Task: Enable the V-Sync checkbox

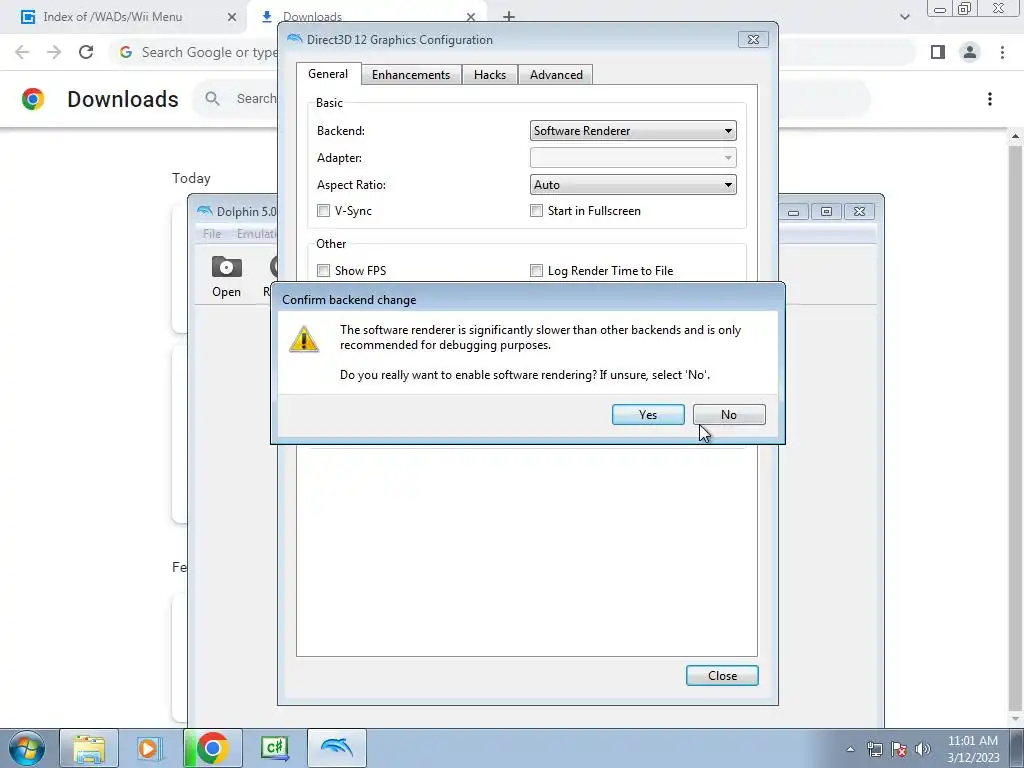Action: click(323, 210)
